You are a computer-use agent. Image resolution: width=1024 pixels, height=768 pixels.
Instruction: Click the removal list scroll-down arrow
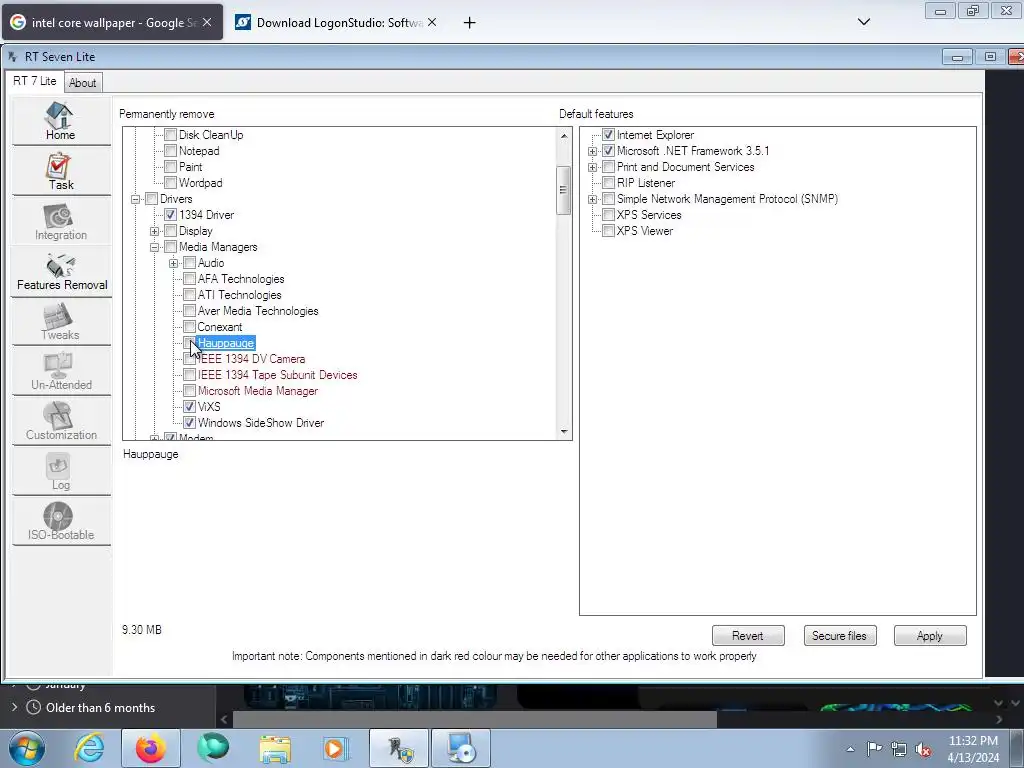coord(564,431)
